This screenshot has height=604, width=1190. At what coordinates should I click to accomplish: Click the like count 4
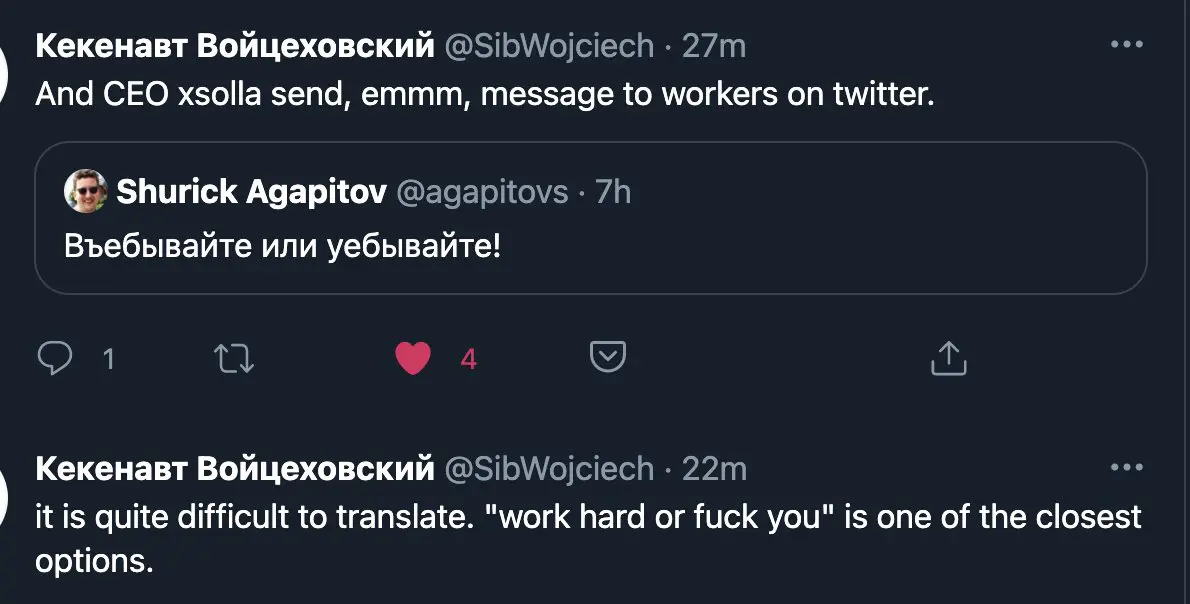click(468, 359)
